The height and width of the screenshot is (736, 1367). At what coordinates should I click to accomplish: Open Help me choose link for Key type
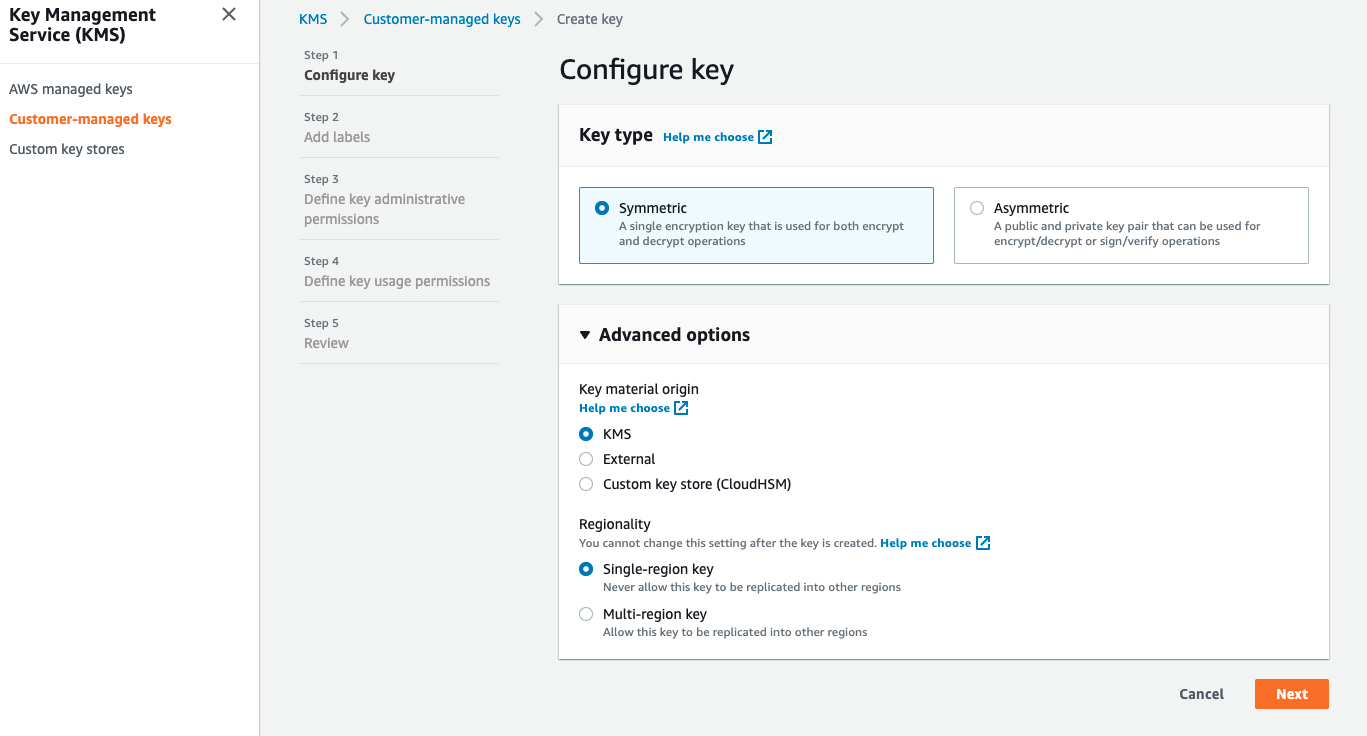708,137
